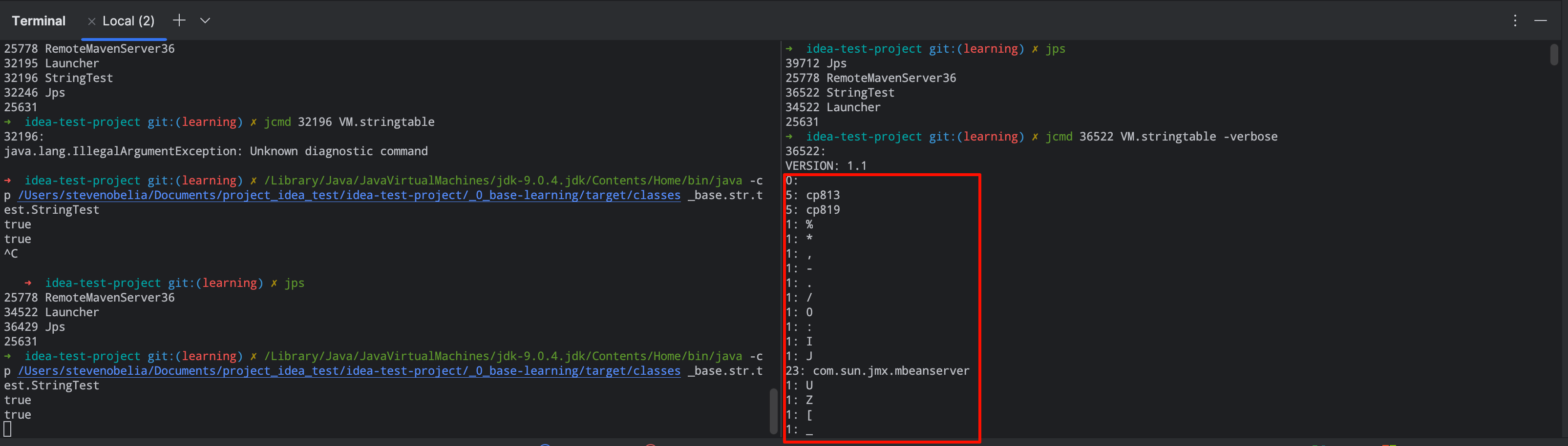
Task: Hide the Terminal tool window
Action: pyautogui.click(x=1541, y=20)
